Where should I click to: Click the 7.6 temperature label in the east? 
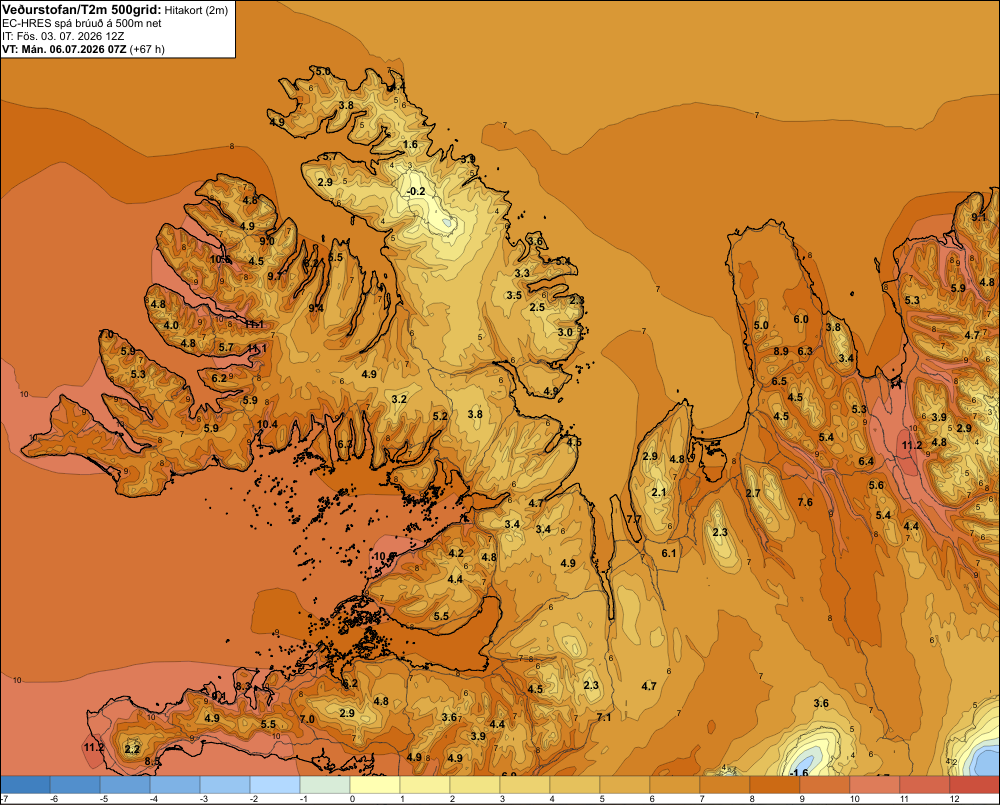pyautogui.click(x=805, y=502)
